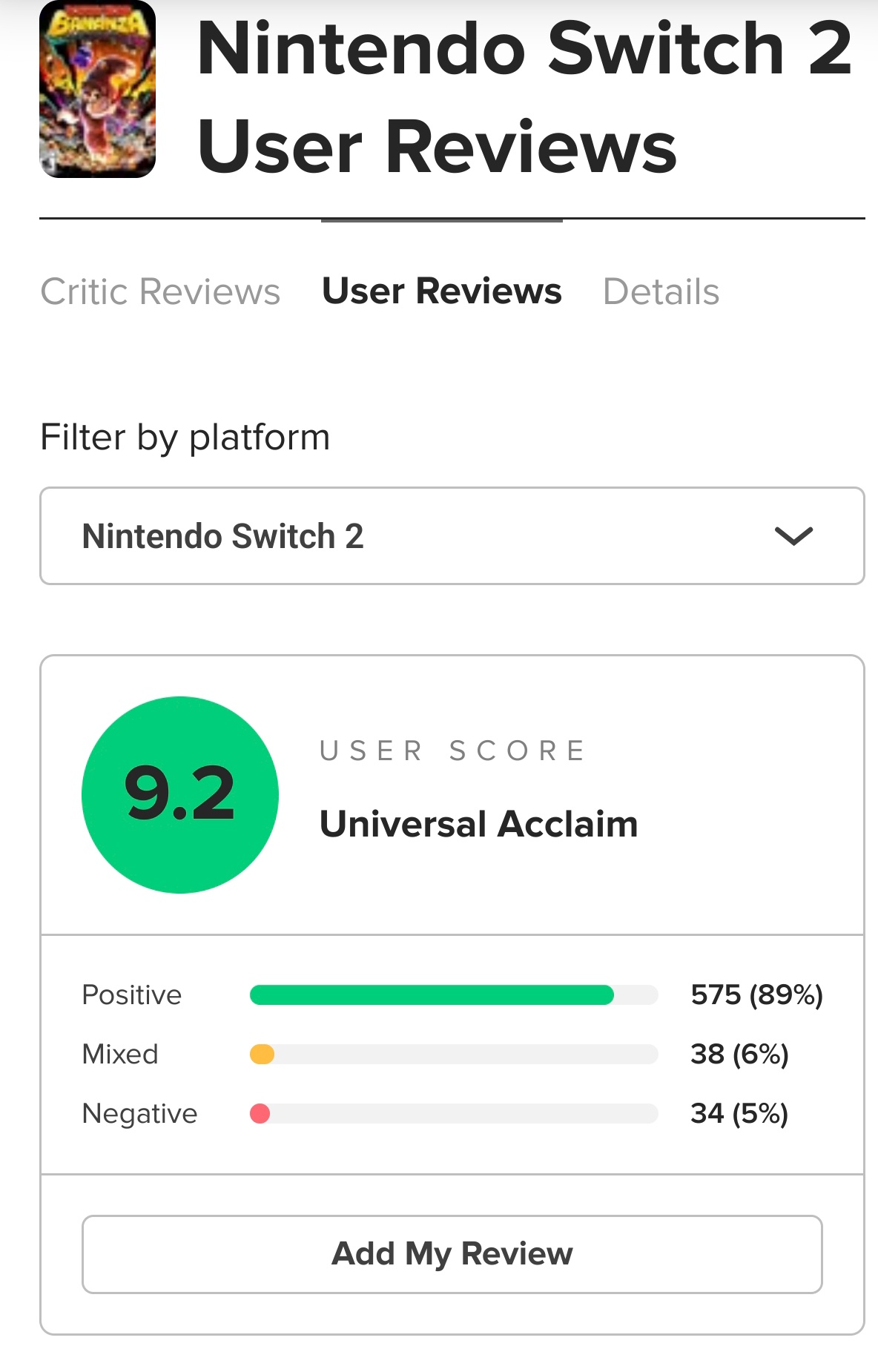
Task: Open the Critic Reviews tab
Action: 160,291
